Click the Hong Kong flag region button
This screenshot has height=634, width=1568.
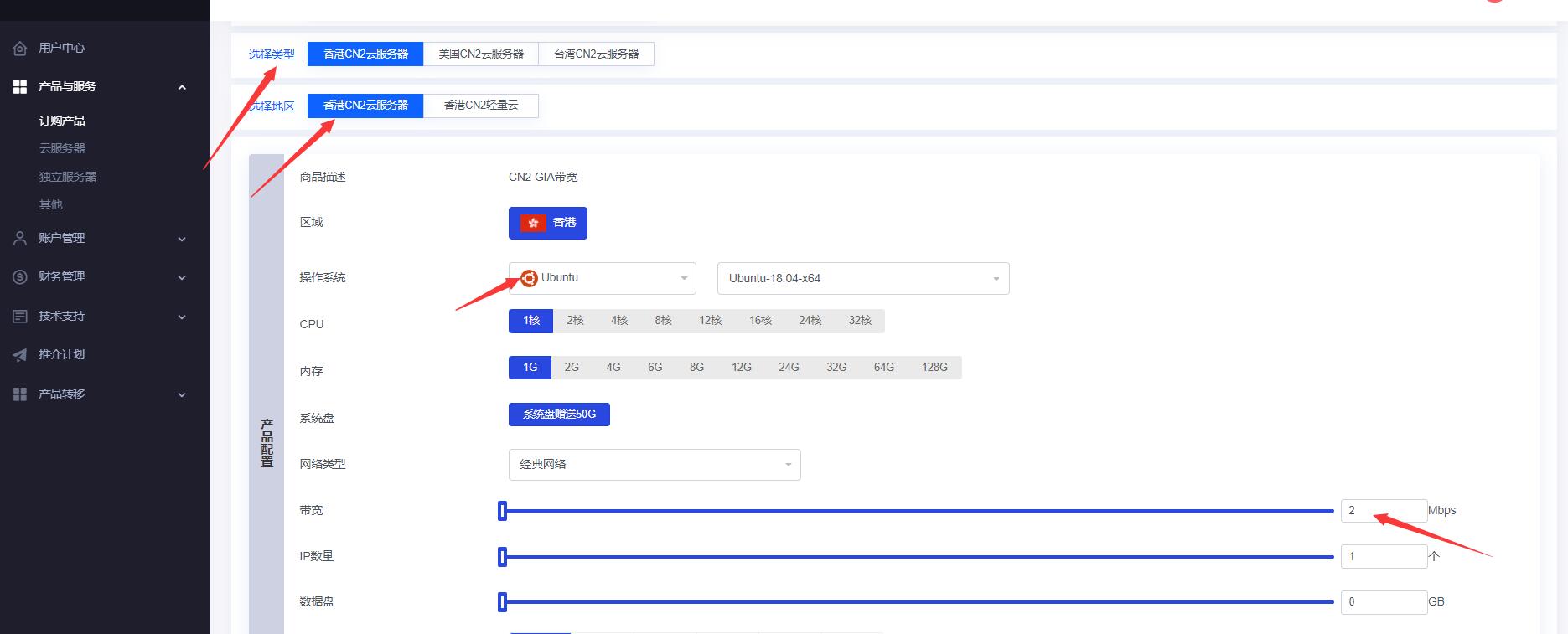click(547, 223)
